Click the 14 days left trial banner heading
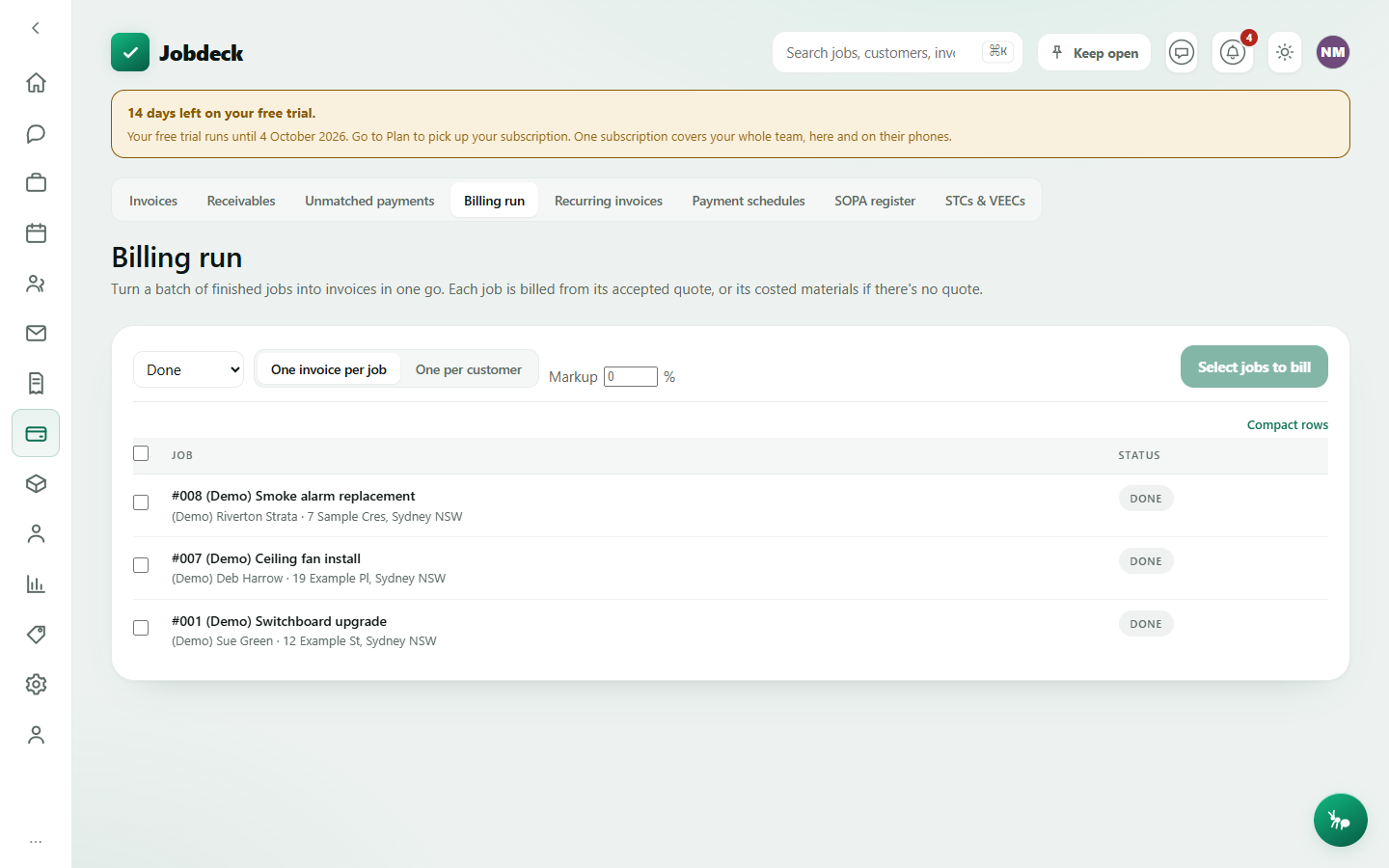The width and height of the screenshot is (1389, 868). click(x=222, y=113)
